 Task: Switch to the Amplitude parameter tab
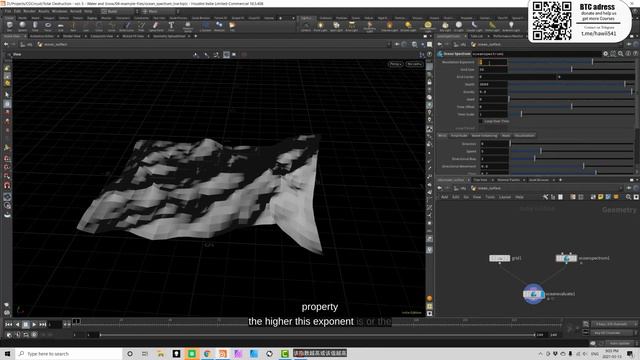tap(459, 136)
